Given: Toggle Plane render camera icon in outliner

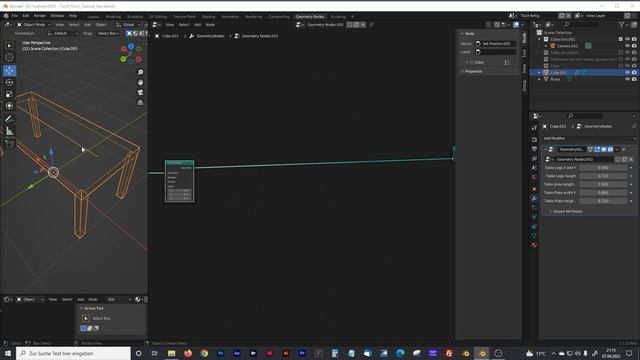Looking at the screenshot, I should [634, 79].
